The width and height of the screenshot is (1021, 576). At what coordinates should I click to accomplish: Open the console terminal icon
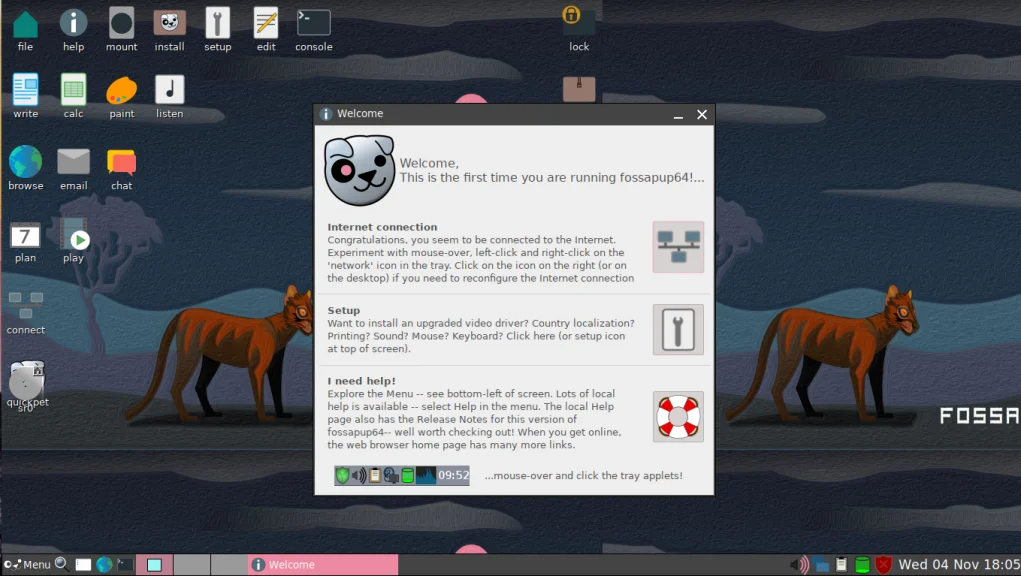(313, 22)
